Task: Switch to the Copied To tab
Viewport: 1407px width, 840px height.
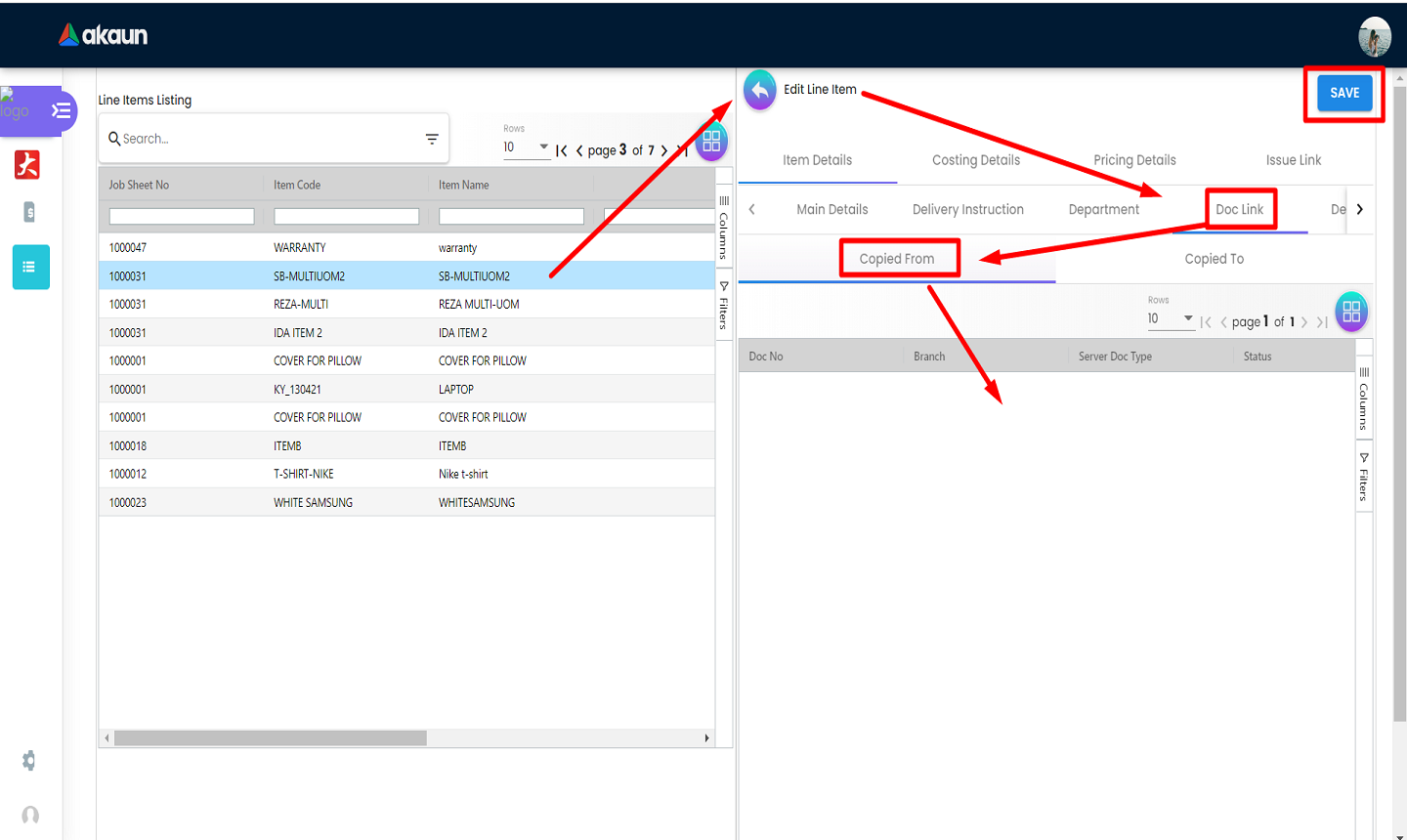Action: (1214, 259)
